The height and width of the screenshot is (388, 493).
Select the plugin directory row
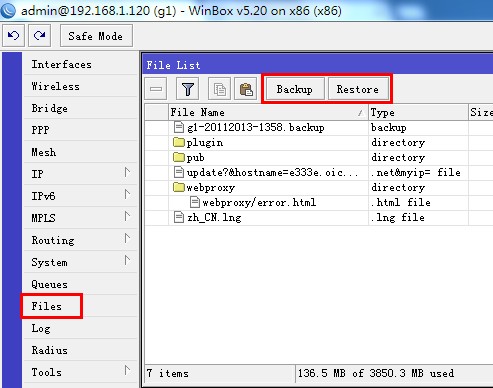point(319,142)
